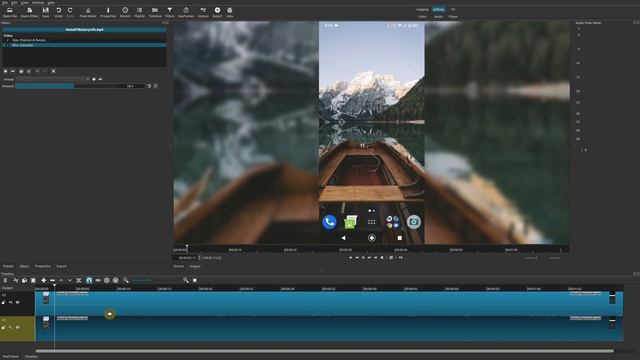Switch to the Export tab

coord(62,266)
